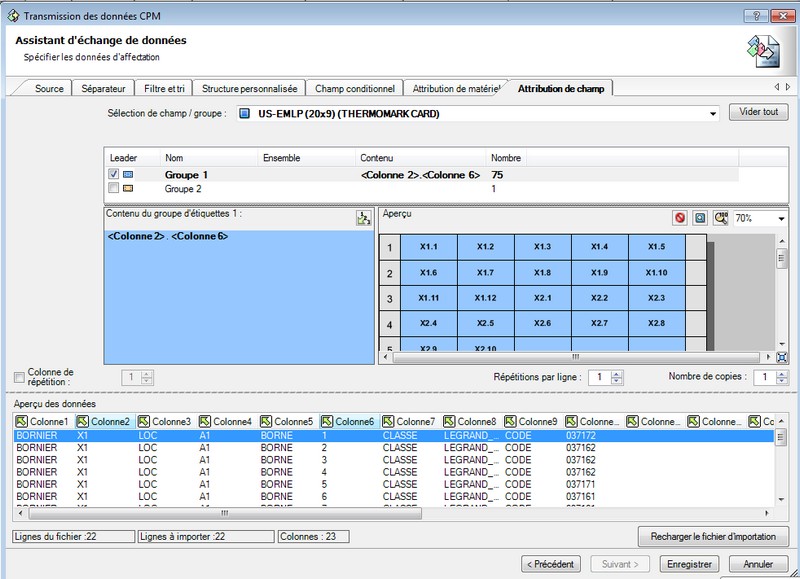800x579 pixels.
Task: Check the Groupe 2 leader checkbox
Action: click(x=113, y=188)
